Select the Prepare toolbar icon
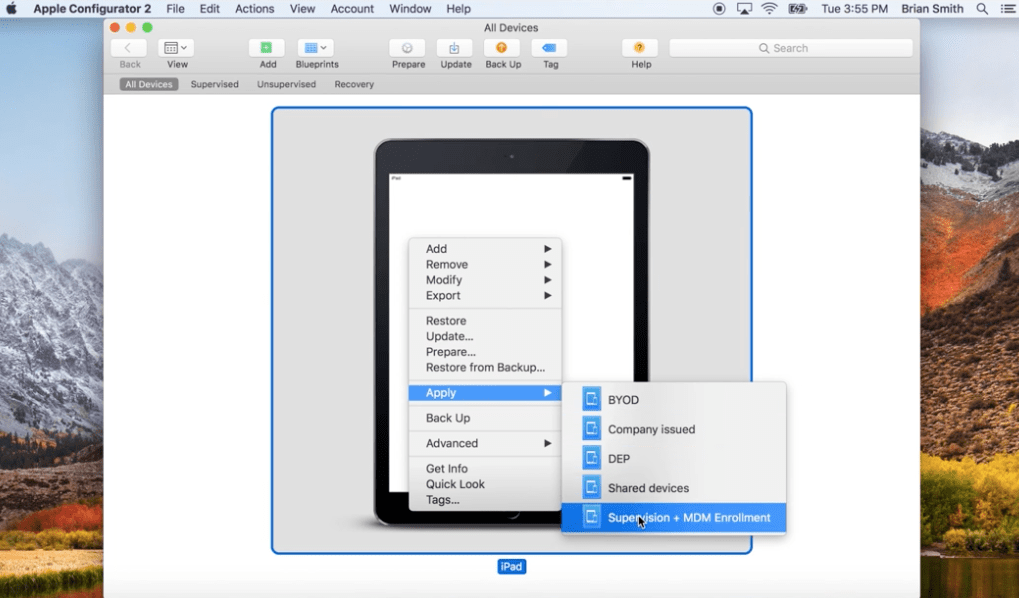1019x598 pixels. click(x=407, y=50)
